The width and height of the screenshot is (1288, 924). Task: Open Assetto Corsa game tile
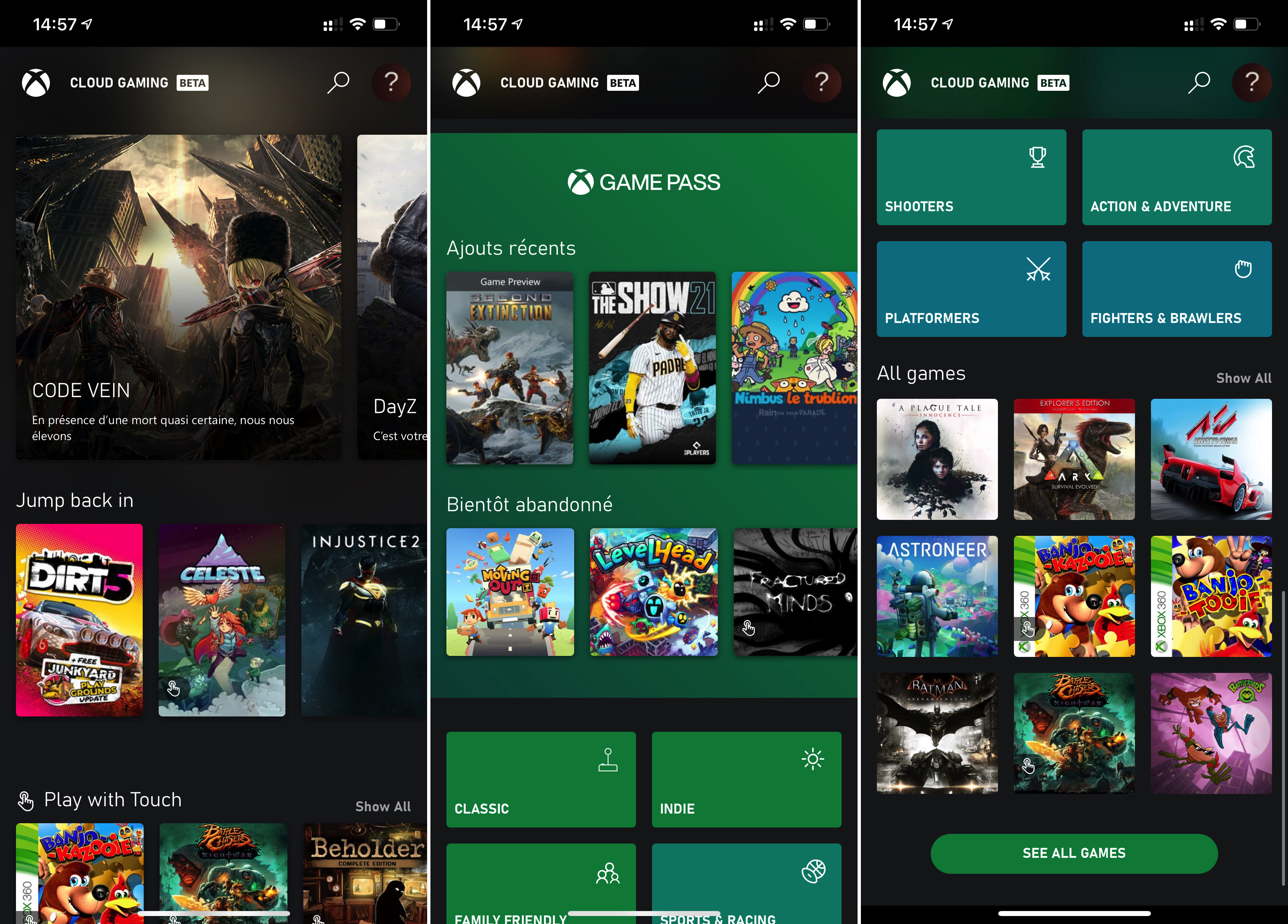1211,459
